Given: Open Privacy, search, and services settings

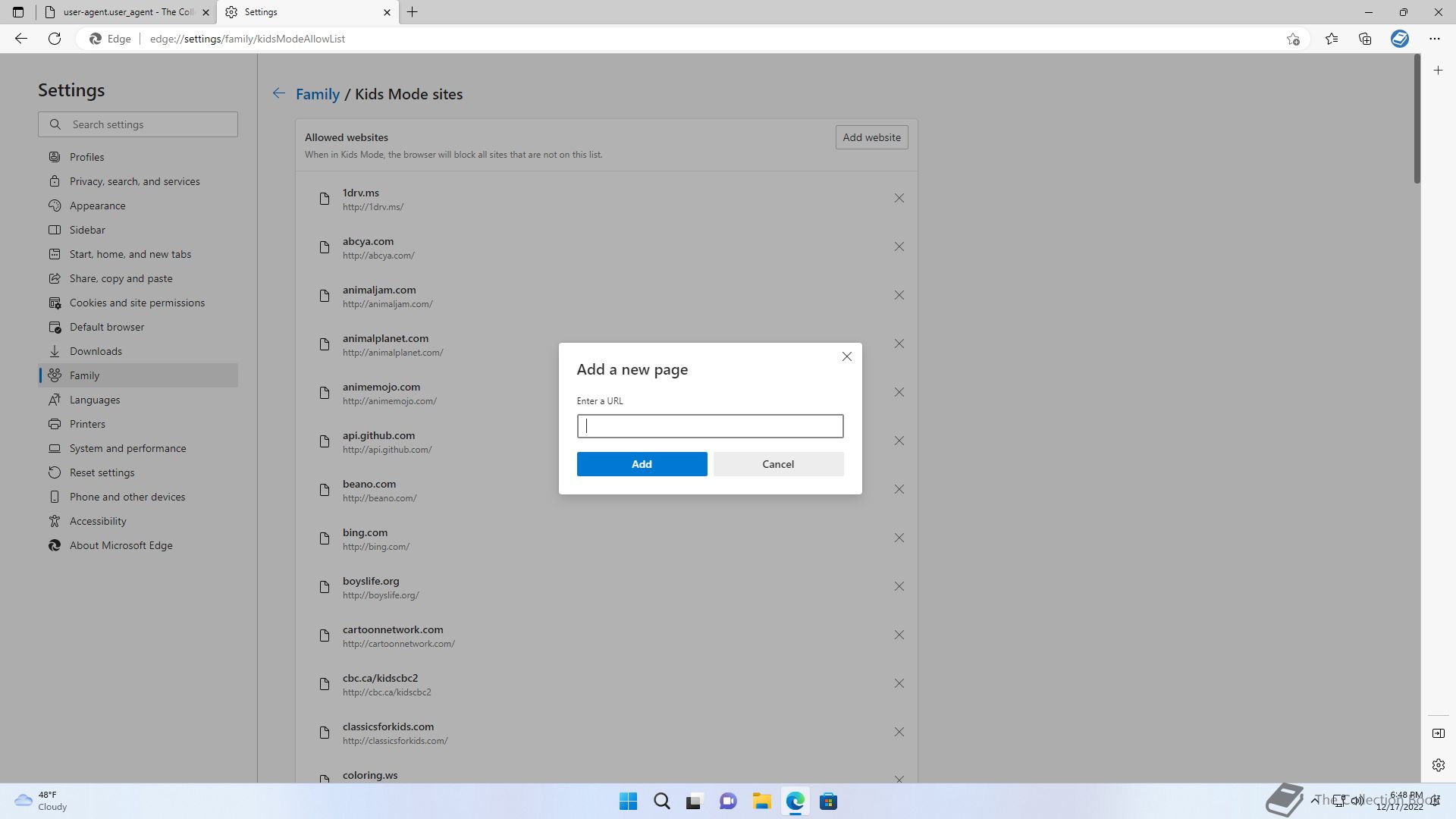Looking at the screenshot, I should [x=138, y=181].
